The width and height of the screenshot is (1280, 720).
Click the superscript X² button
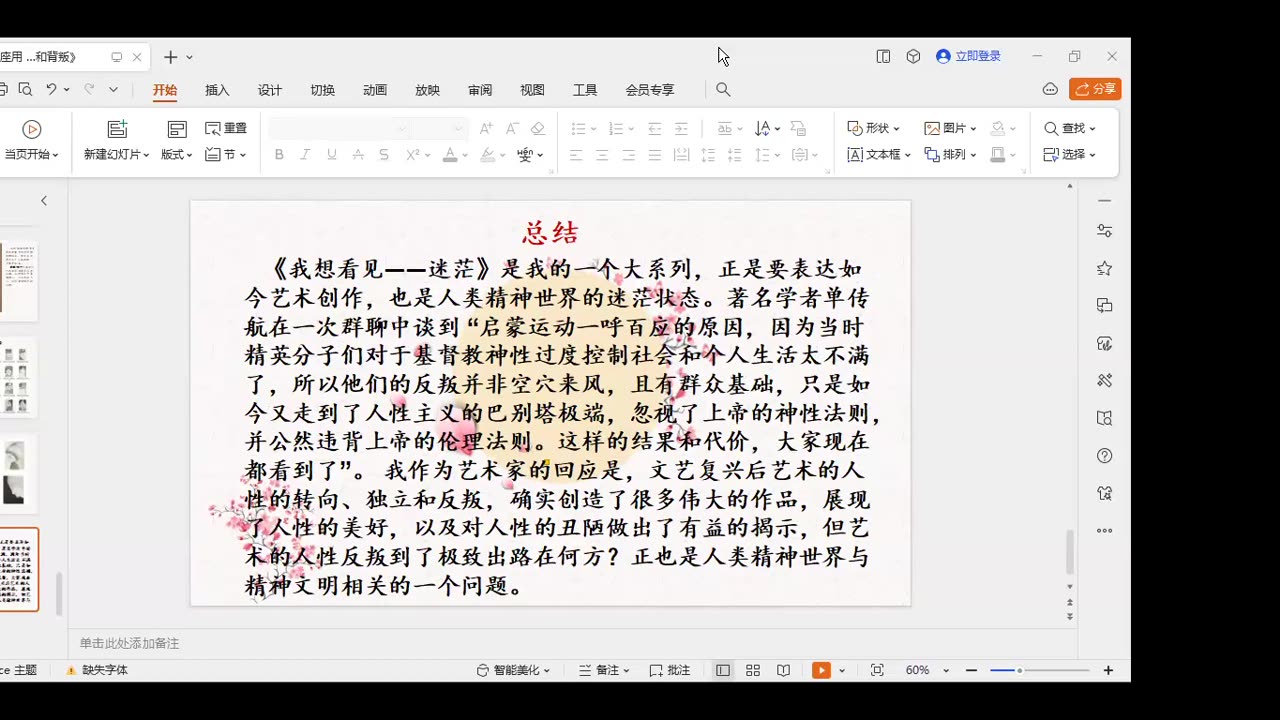pos(412,155)
